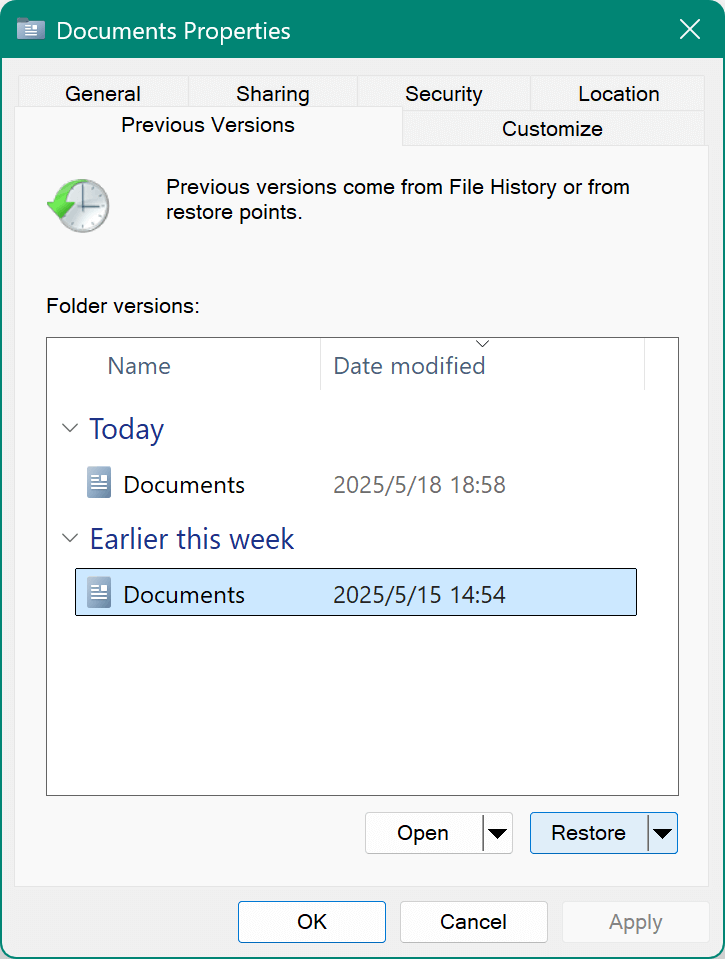Switch to the Customize tab
The height and width of the screenshot is (959, 725).
click(552, 129)
